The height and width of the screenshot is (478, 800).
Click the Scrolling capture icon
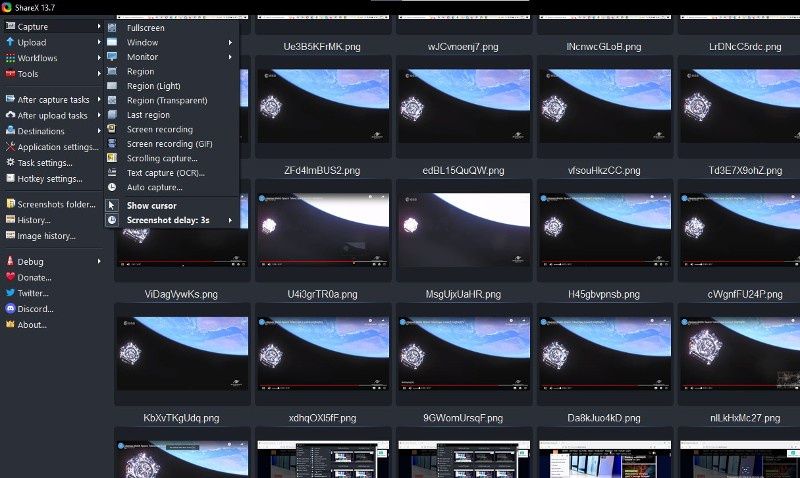click(112, 158)
